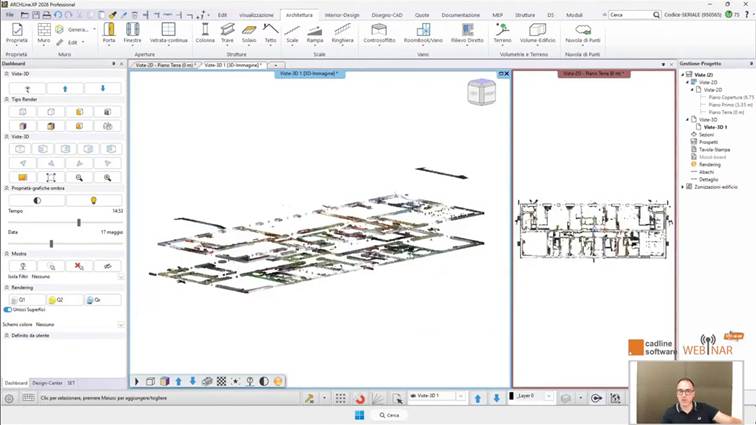Click the blue up arrow in Dashboard Viste 3D
The height and width of the screenshot is (425, 756).
(x=65, y=88)
